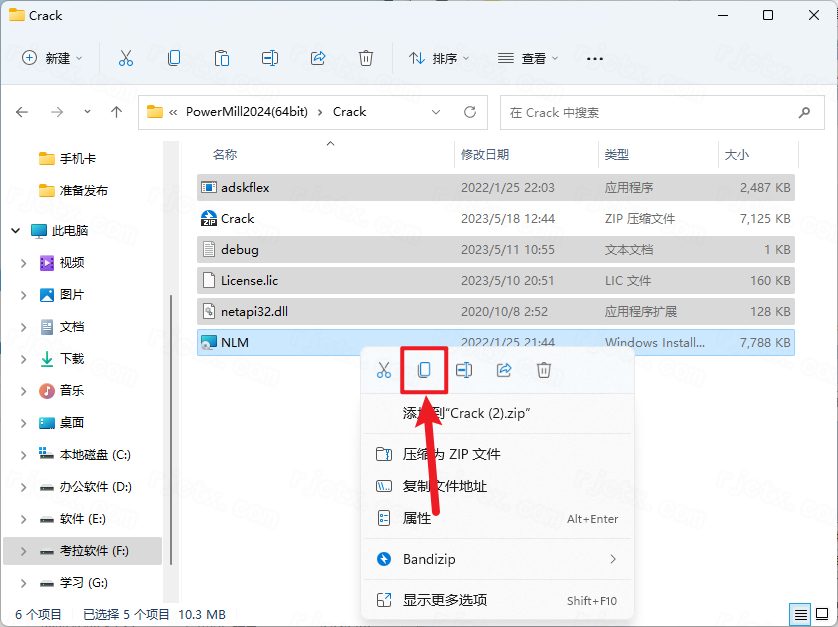Viewport: 838px width, 627px height.
Task: Expand the 本地磁盘 (C:) drive node
Action: (x=24, y=454)
